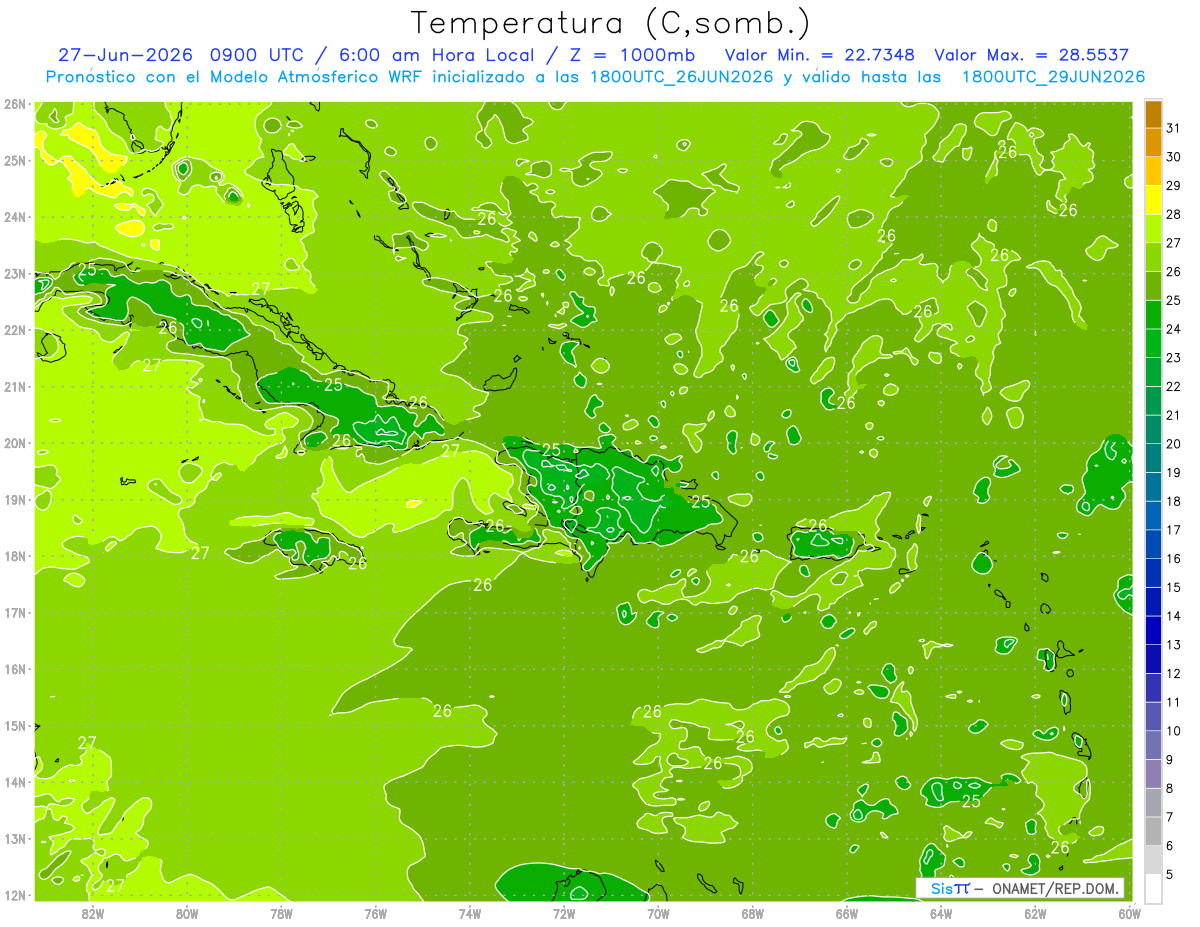Click the "21N" latitude axis label

[14, 386]
